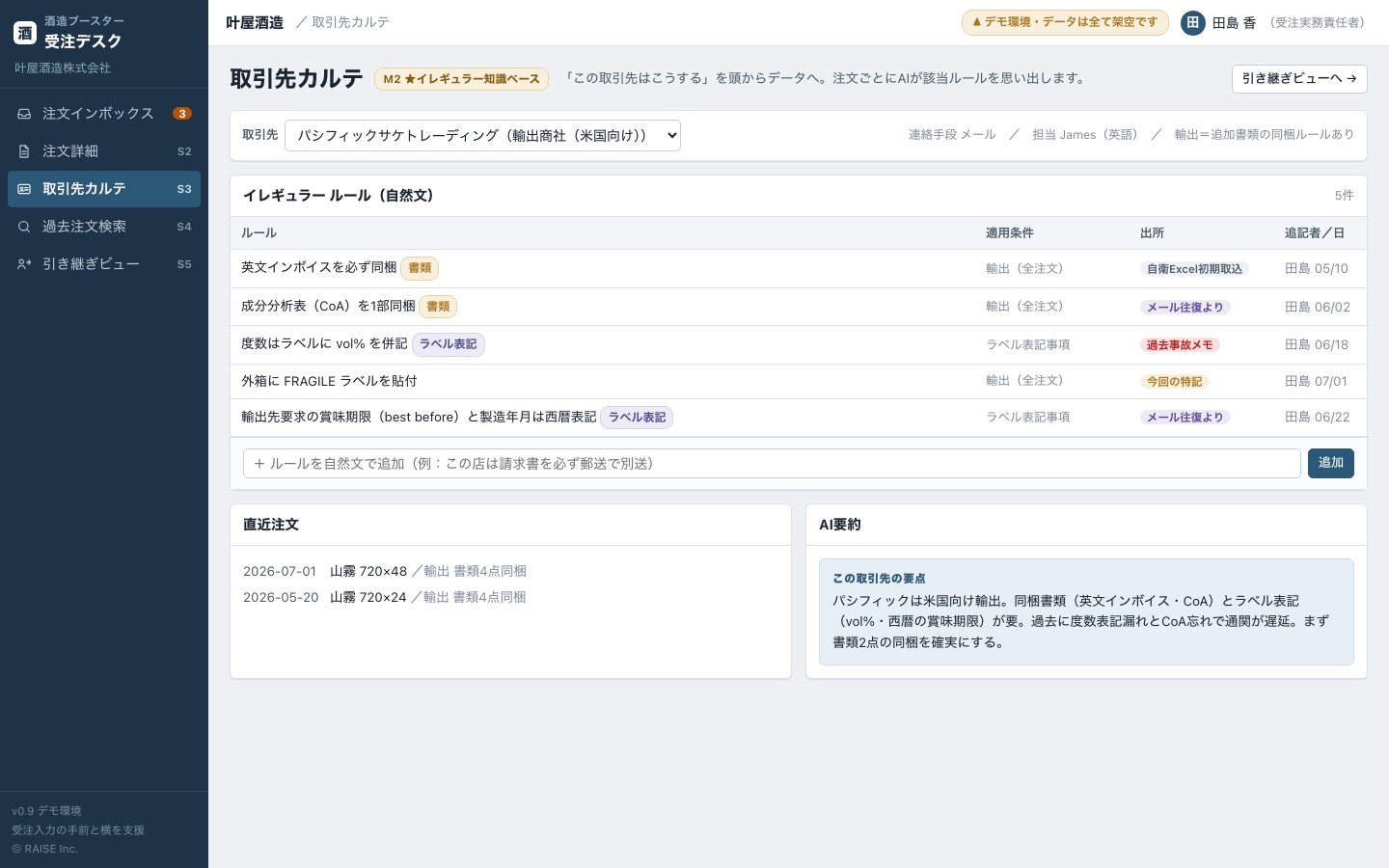Click the search icon beside 過去注文検索
The height and width of the screenshot is (868, 1389).
click(x=24, y=227)
